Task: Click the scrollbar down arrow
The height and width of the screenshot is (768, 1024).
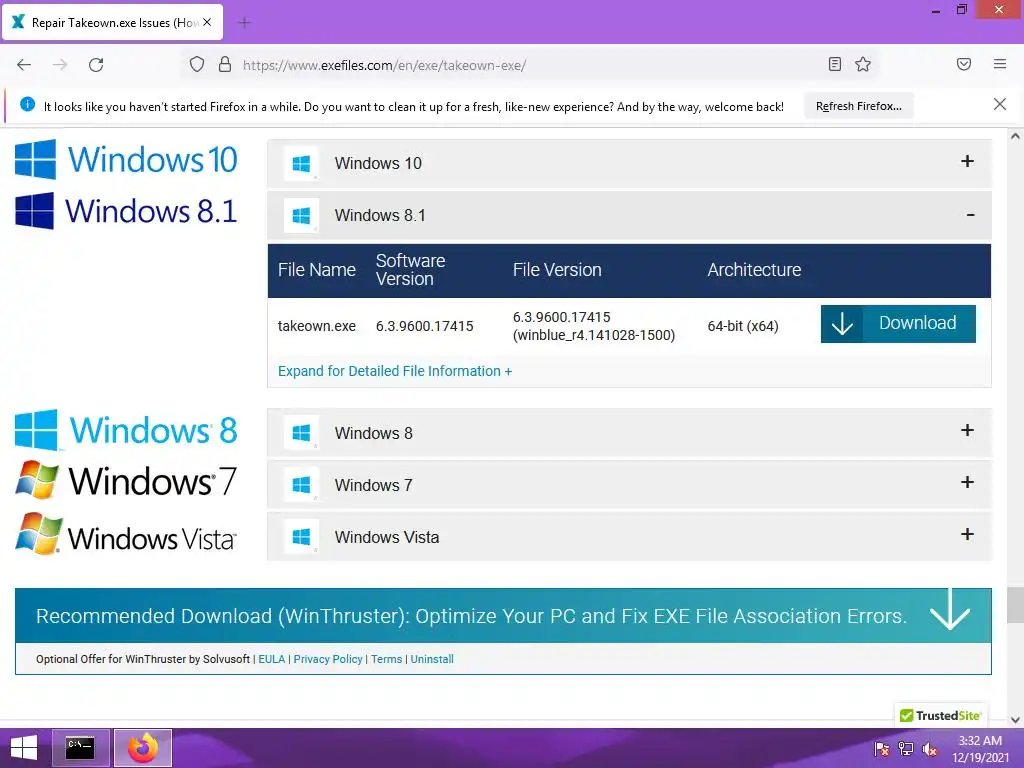Action: tap(1015, 720)
